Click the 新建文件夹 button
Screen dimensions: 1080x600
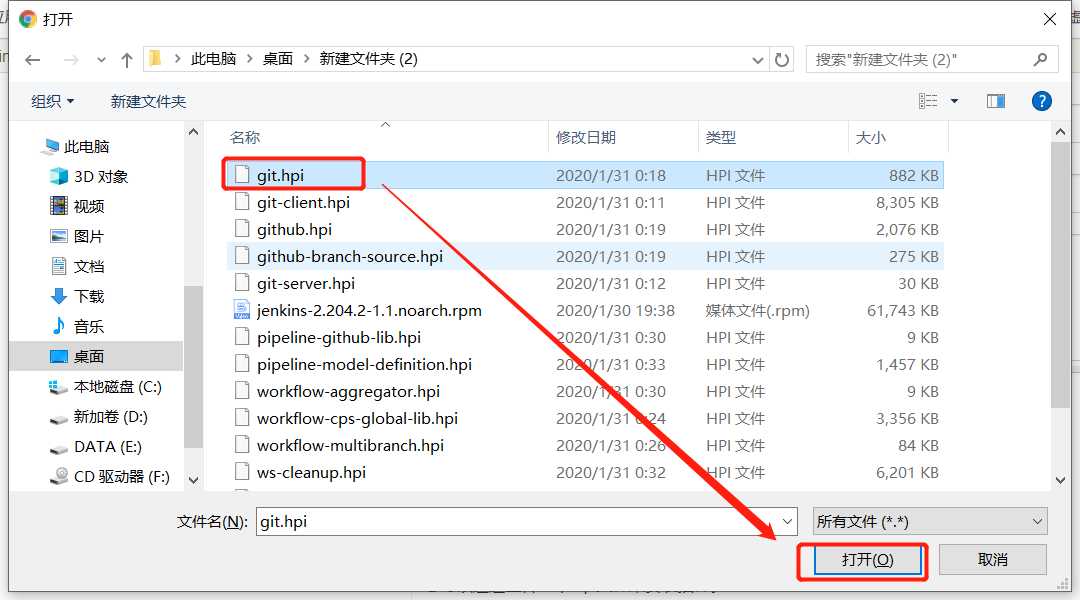click(x=148, y=101)
